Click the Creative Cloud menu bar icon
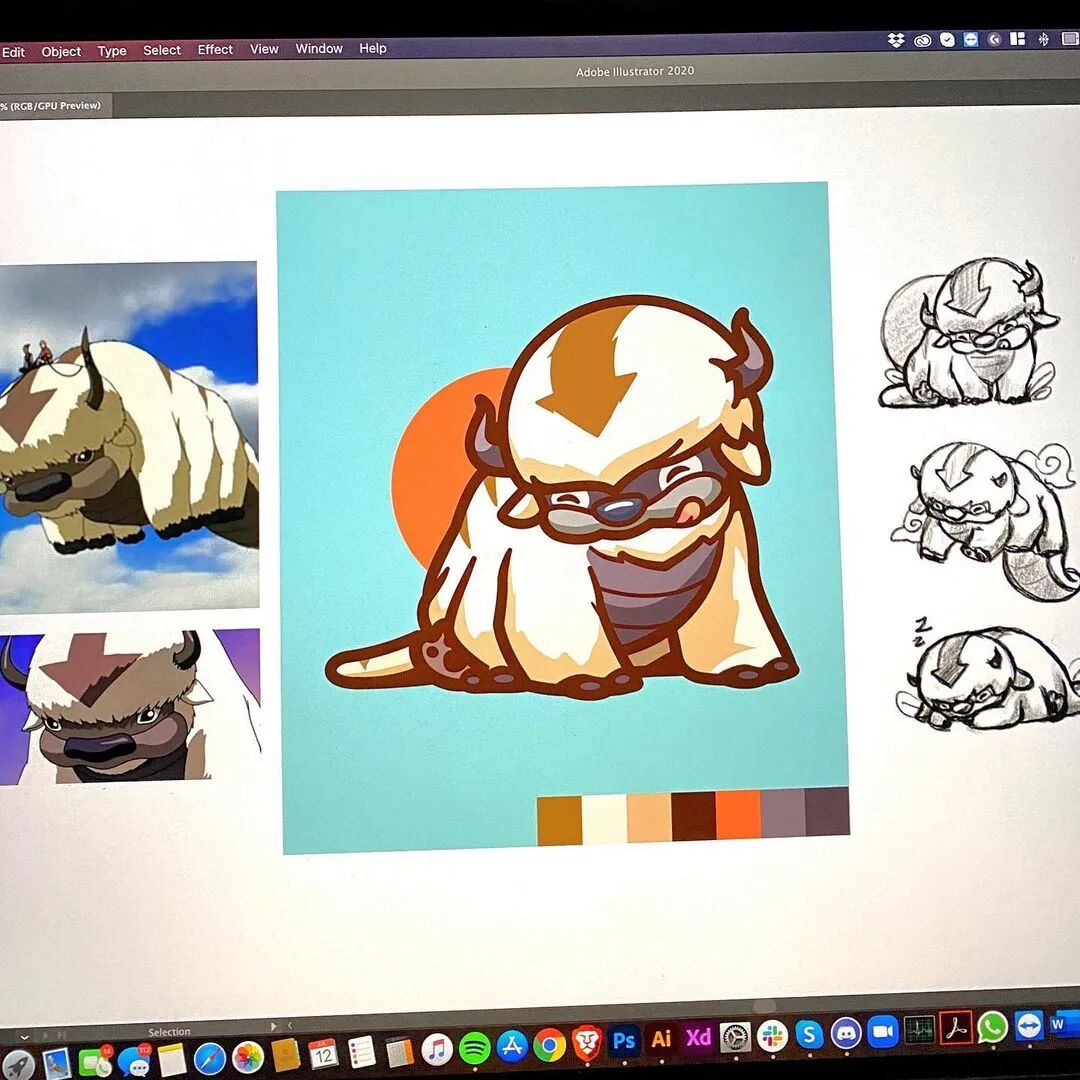This screenshot has width=1080, height=1080. pos(922,40)
